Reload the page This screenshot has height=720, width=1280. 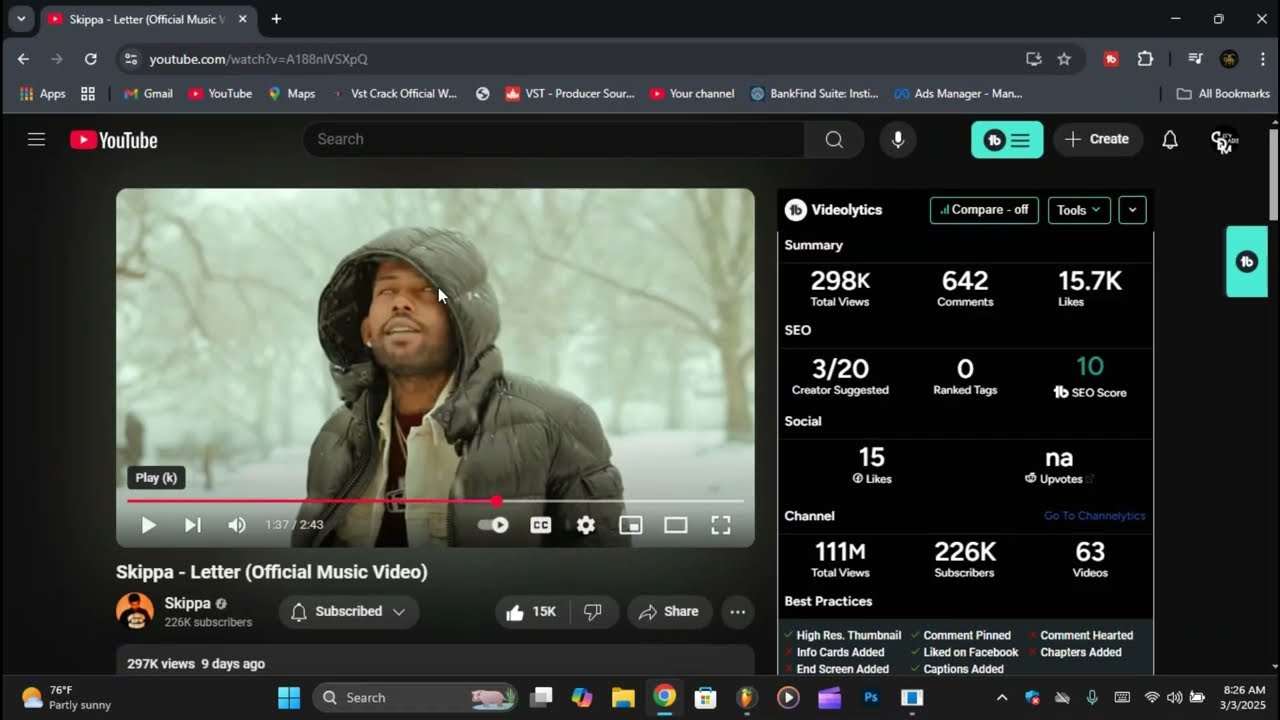(91, 59)
